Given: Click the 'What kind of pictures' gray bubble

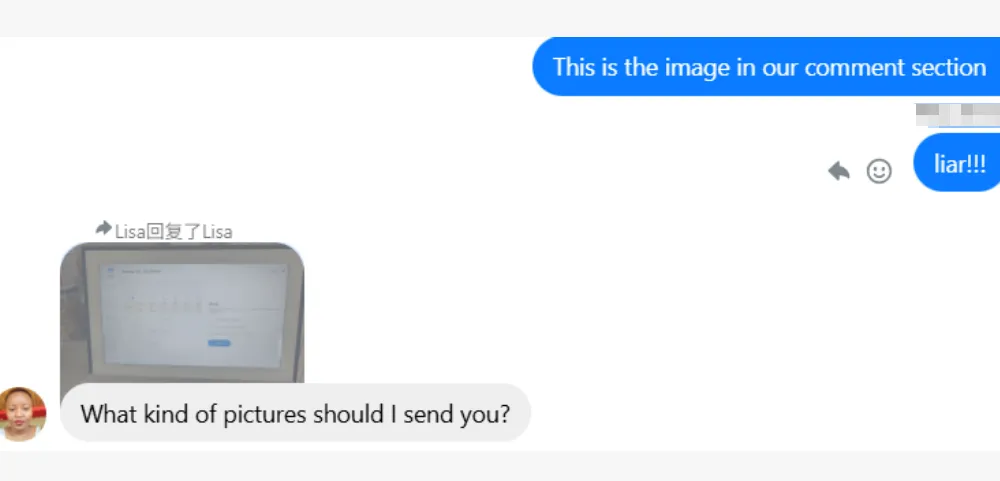Looking at the screenshot, I should coord(295,413).
